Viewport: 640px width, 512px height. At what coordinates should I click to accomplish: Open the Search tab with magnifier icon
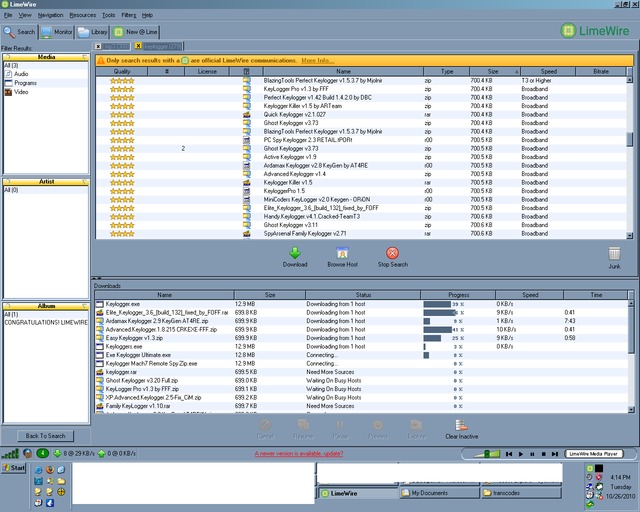(x=20, y=32)
